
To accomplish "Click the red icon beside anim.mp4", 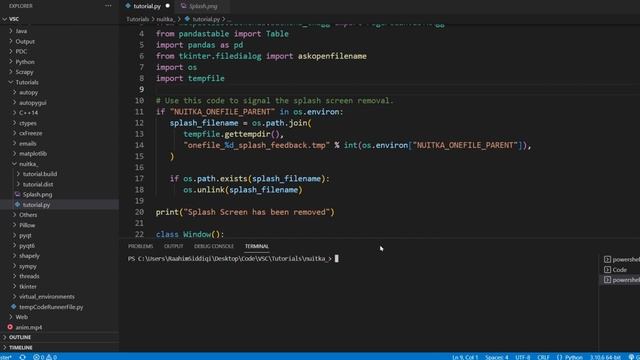I will click(10, 327).
